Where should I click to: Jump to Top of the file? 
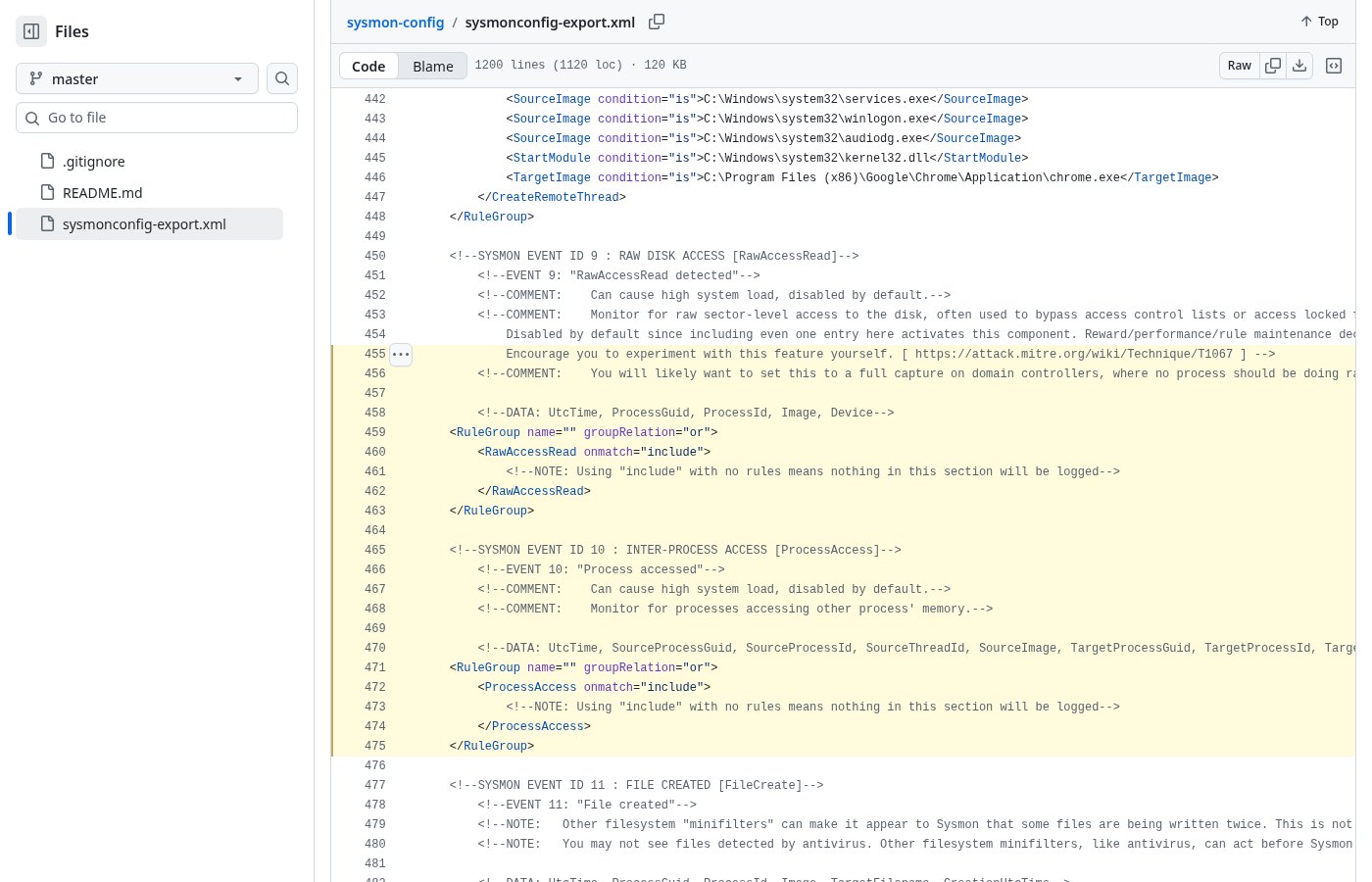pyautogui.click(x=1319, y=22)
